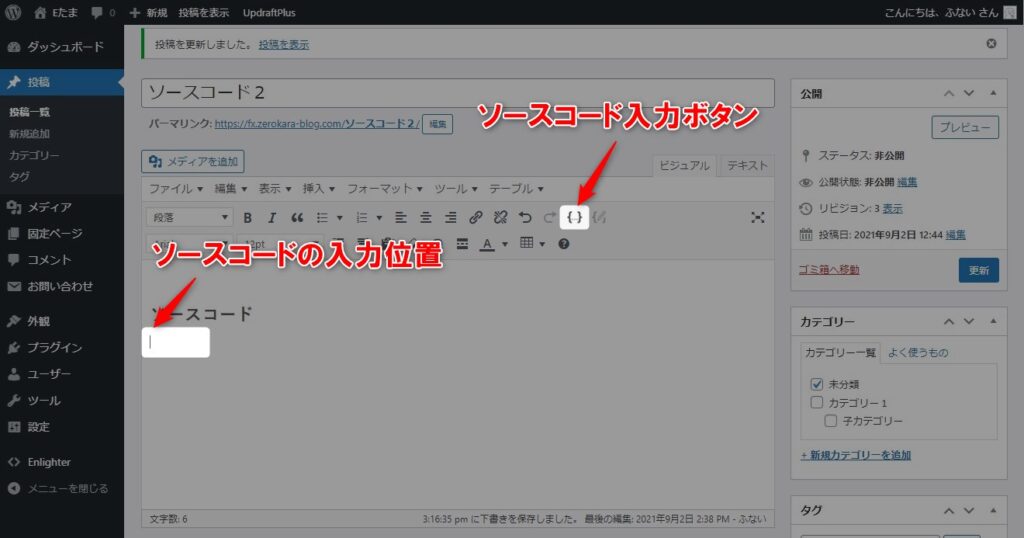Collapse the カテゴリー panel triangle toggle

click(x=993, y=321)
